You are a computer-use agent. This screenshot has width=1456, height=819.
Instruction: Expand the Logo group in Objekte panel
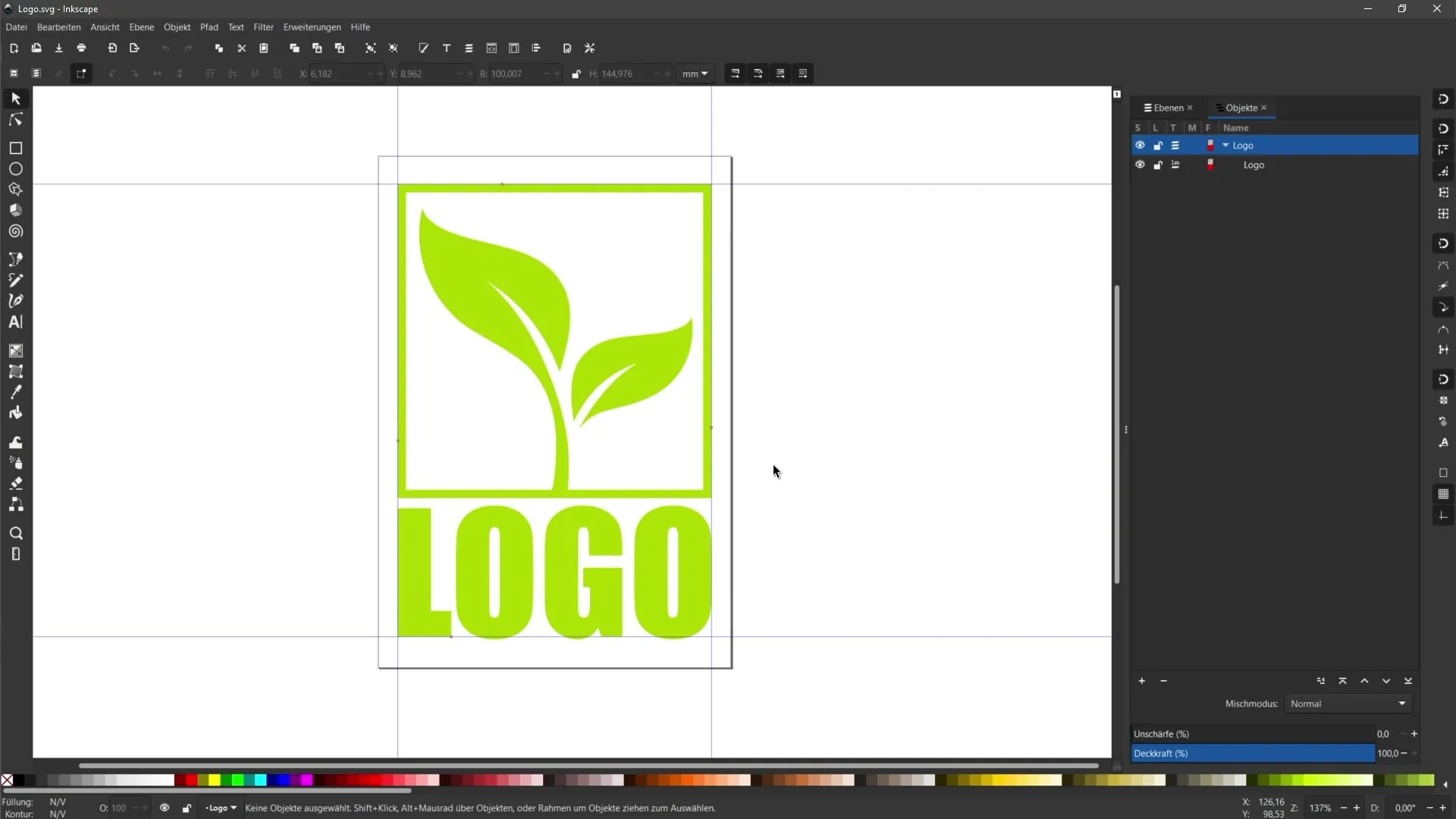point(1225,145)
